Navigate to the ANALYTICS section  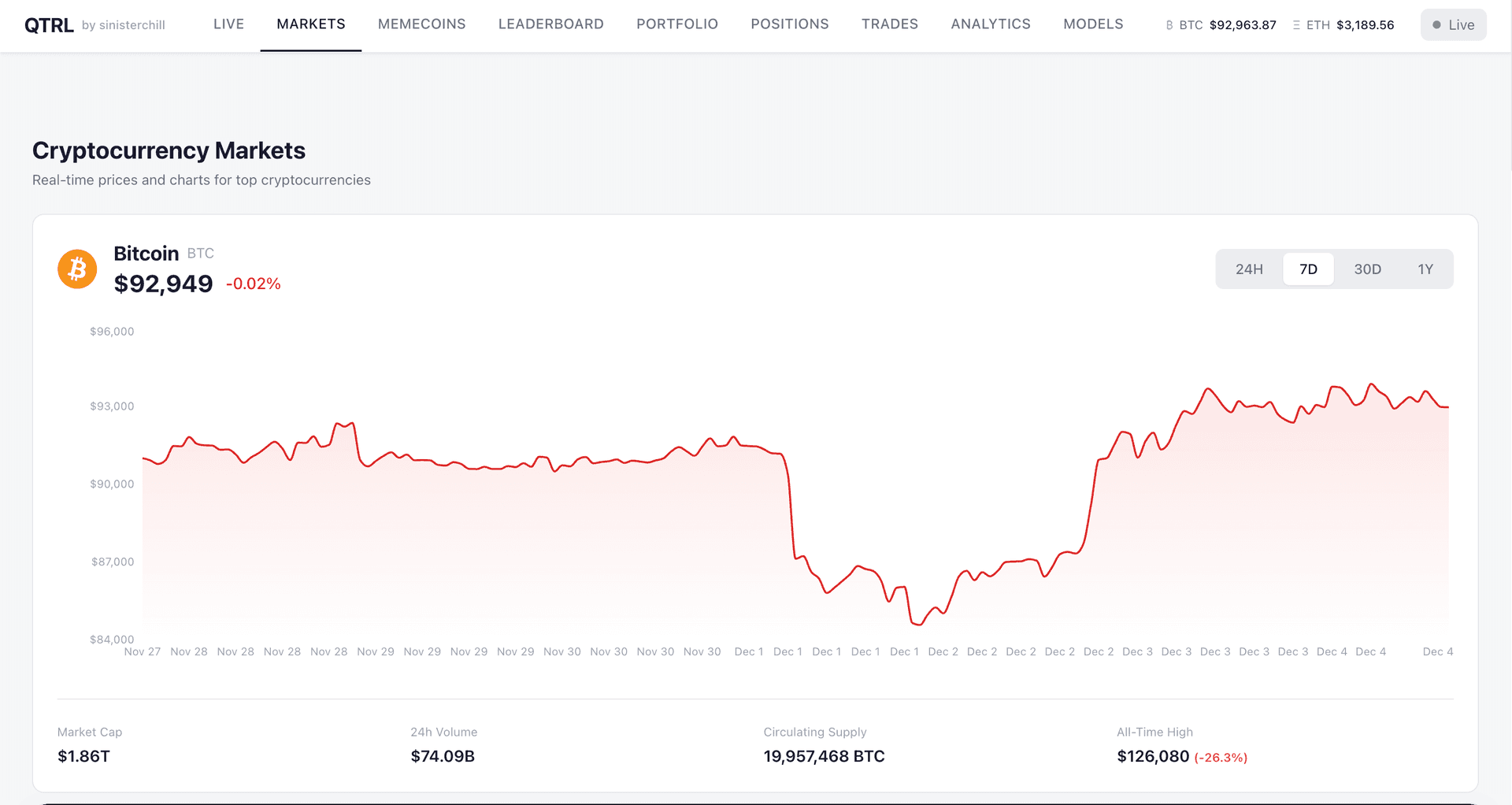990,24
